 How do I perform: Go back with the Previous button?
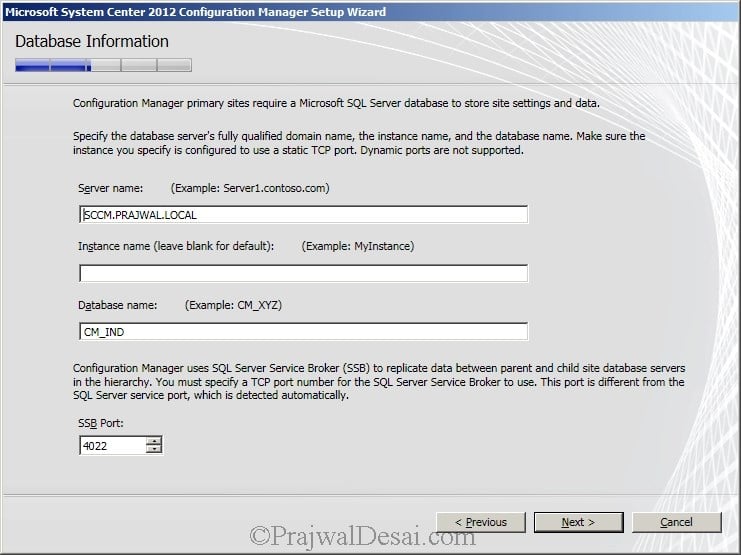(481, 522)
